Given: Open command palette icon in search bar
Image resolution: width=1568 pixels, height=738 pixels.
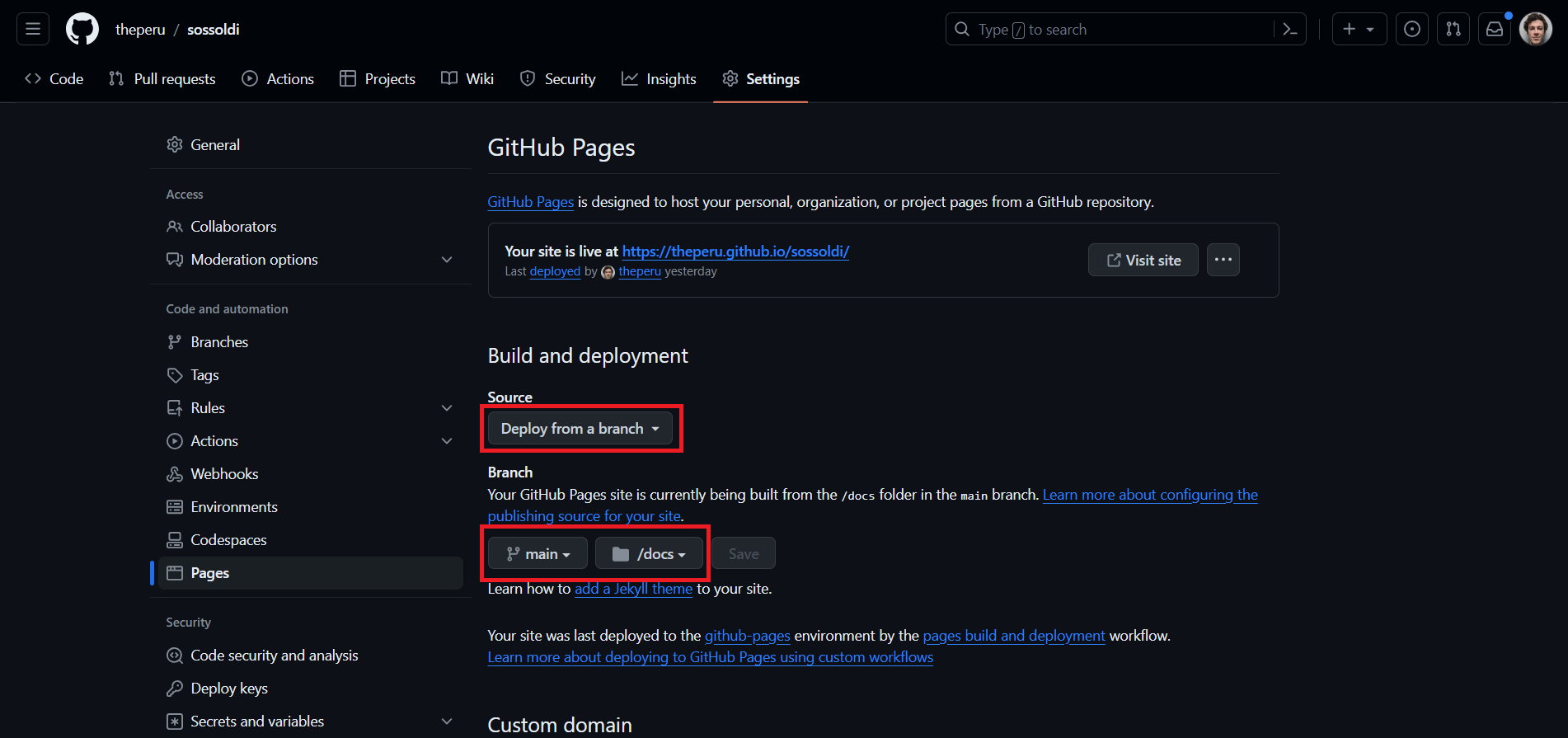Looking at the screenshot, I should tap(1289, 29).
